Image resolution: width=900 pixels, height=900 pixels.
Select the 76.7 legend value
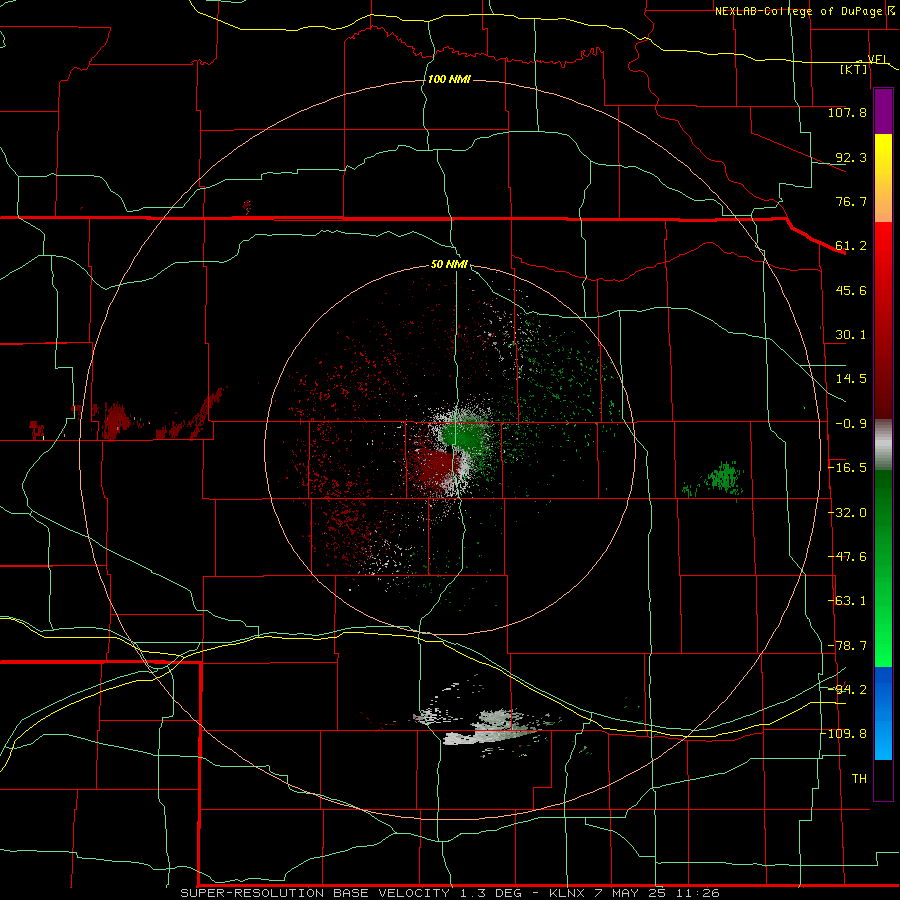pyautogui.click(x=851, y=201)
